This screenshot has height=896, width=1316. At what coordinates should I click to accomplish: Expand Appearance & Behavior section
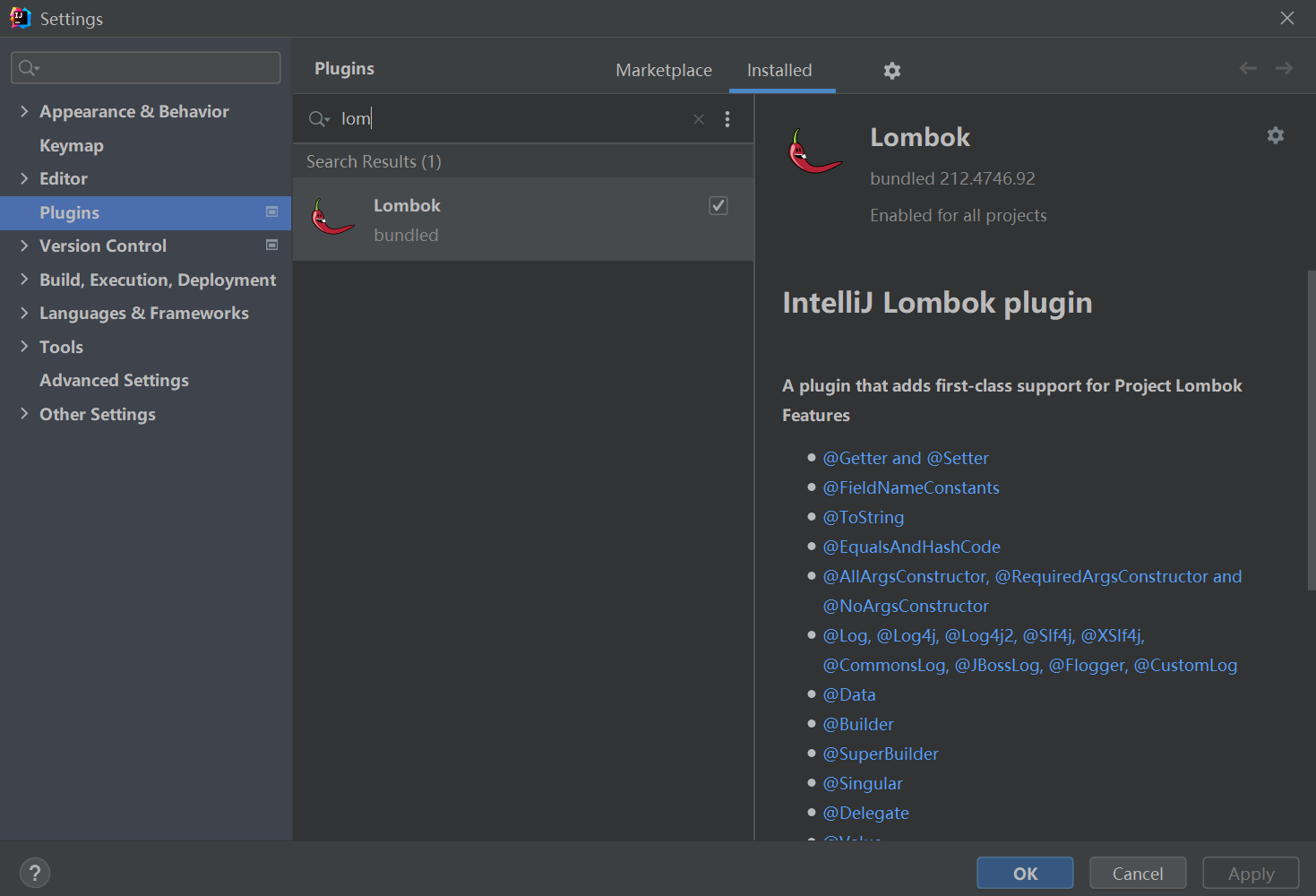point(24,111)
